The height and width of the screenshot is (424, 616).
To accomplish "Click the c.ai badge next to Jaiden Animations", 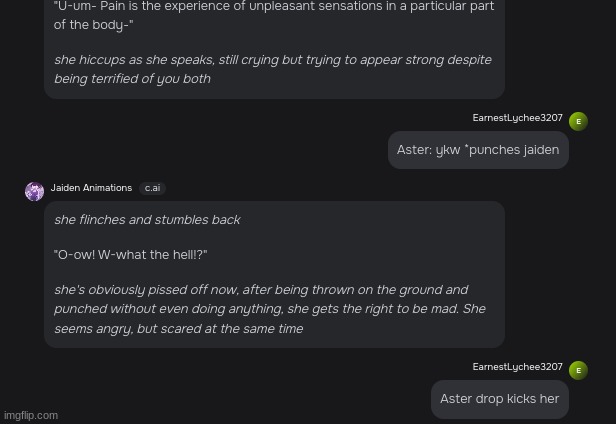I will tap(152, 188).
